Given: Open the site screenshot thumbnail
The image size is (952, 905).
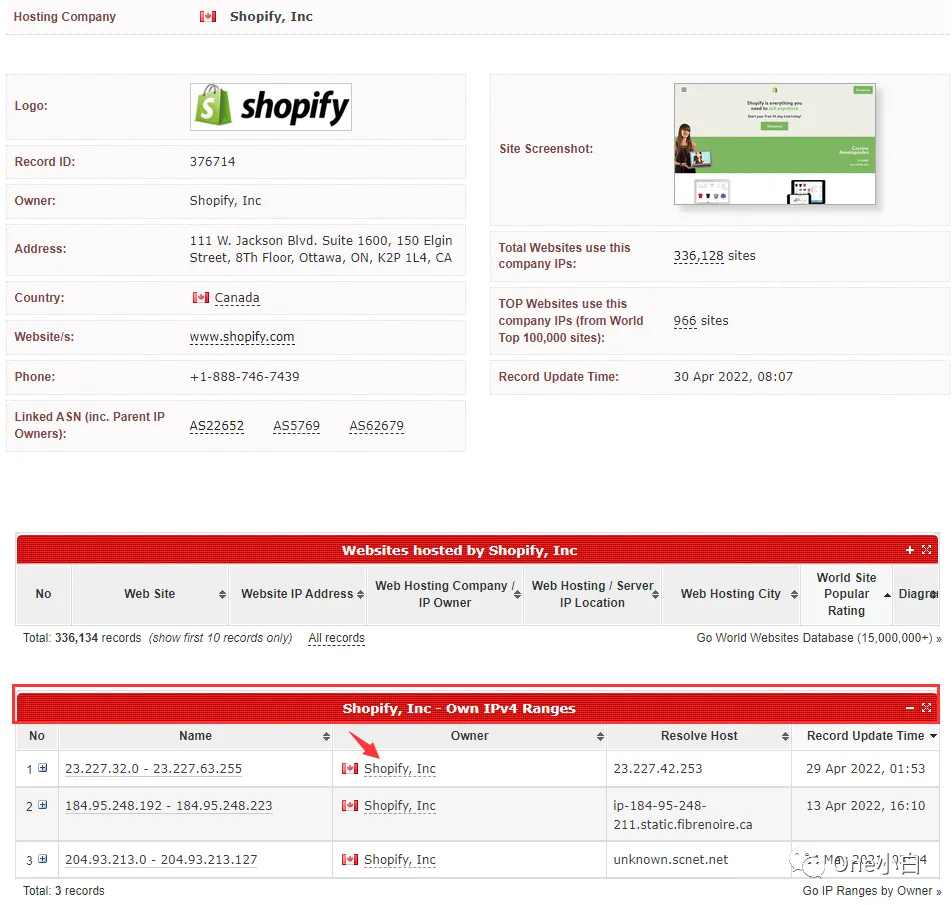Looking at the screenshot, I should pyautogui.click(x=775, y=144).
